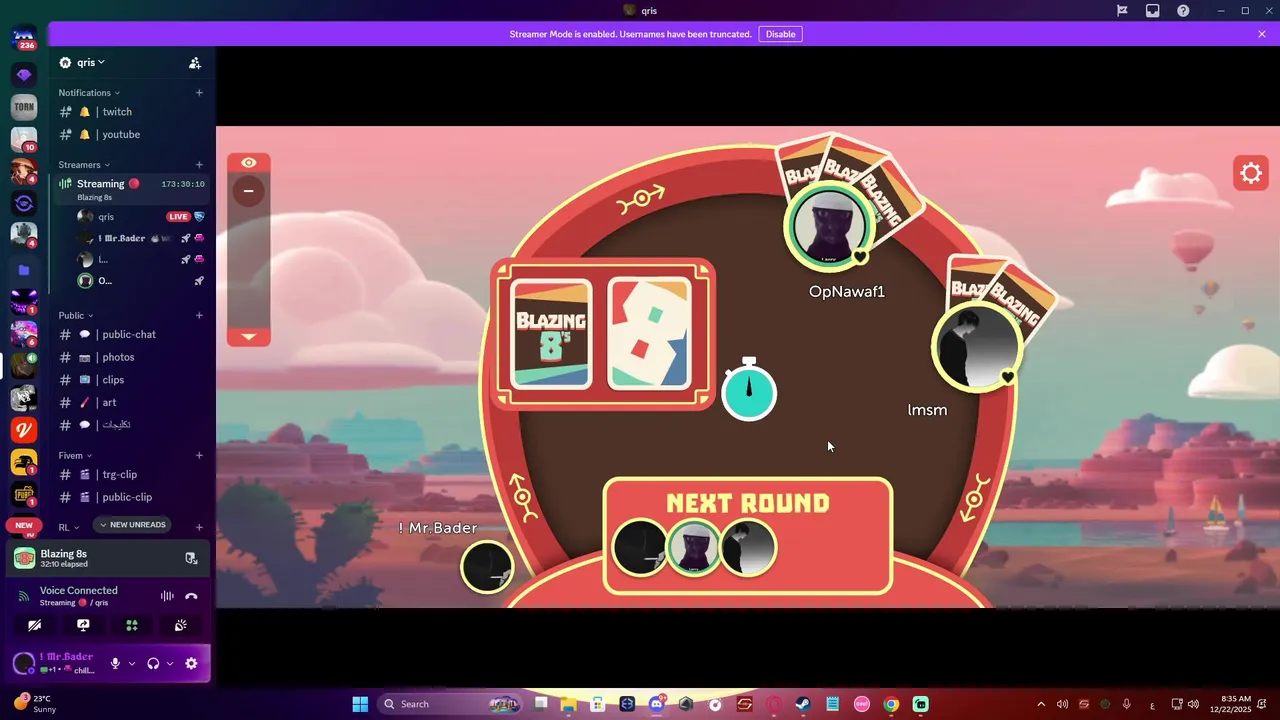
Task: Open the art channel
Action: coord(108,402)
